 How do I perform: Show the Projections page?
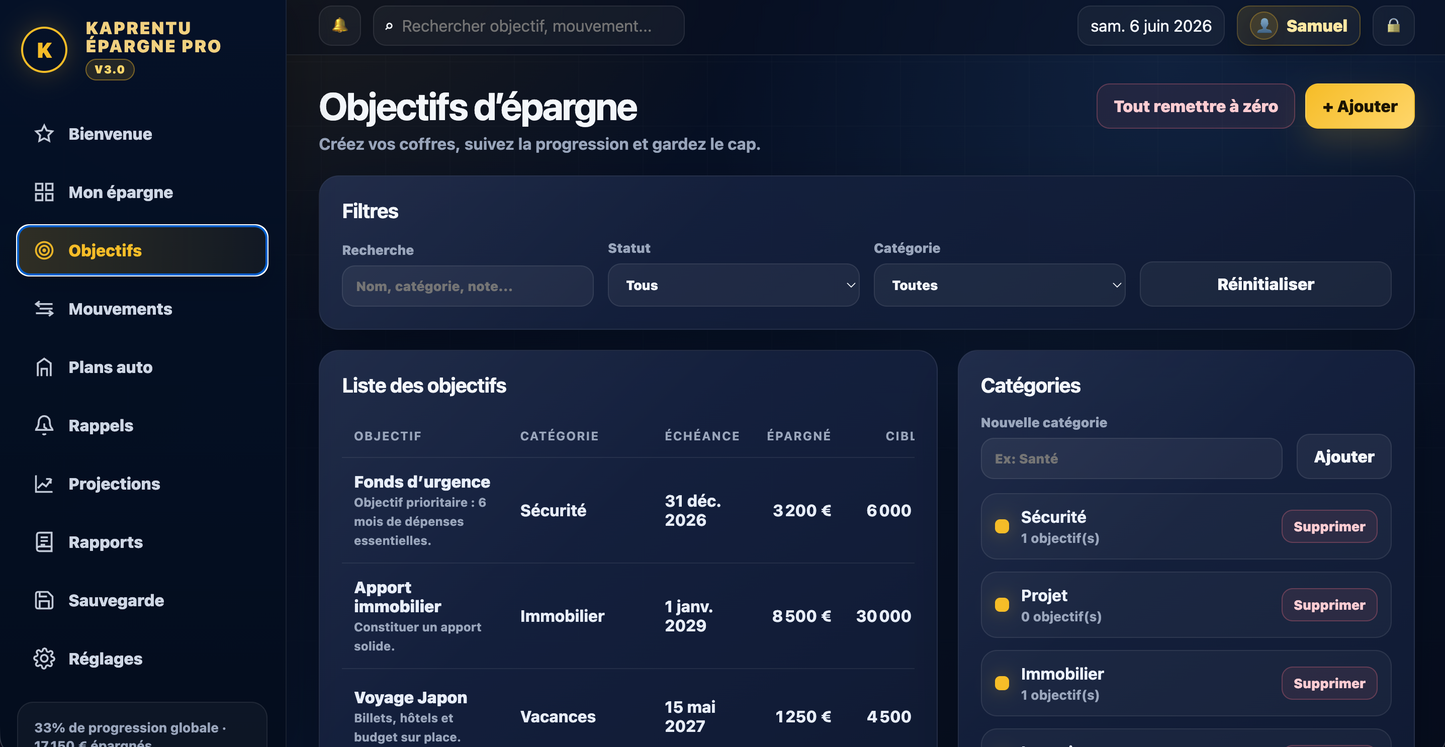[142, 484]
